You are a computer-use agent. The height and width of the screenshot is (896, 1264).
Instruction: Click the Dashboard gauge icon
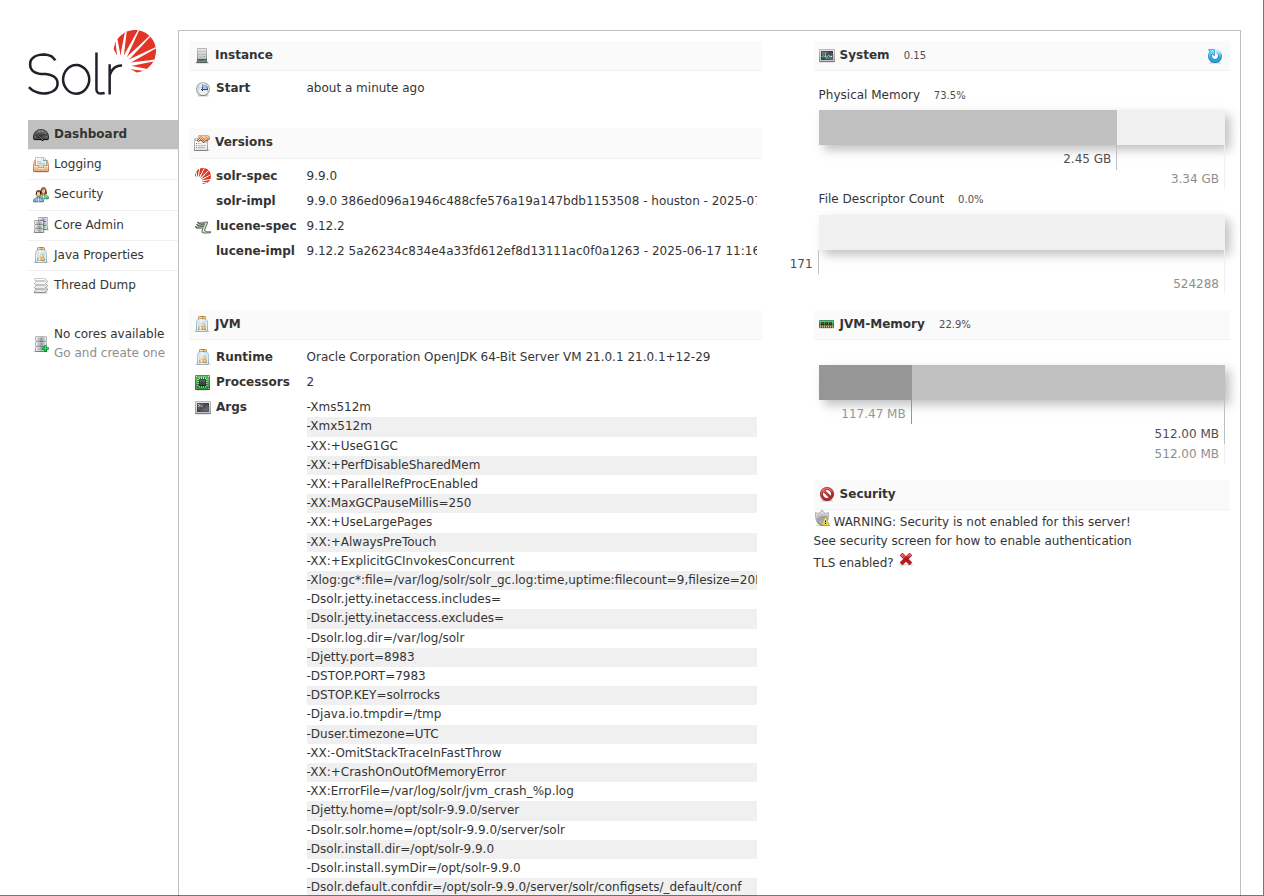click(x=41, y=134)
